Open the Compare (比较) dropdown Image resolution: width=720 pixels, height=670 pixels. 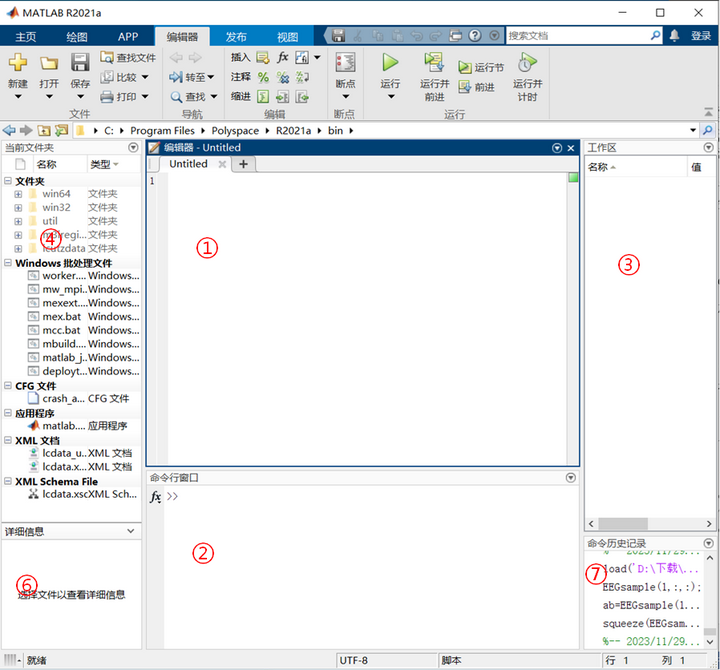coord(145,77)
